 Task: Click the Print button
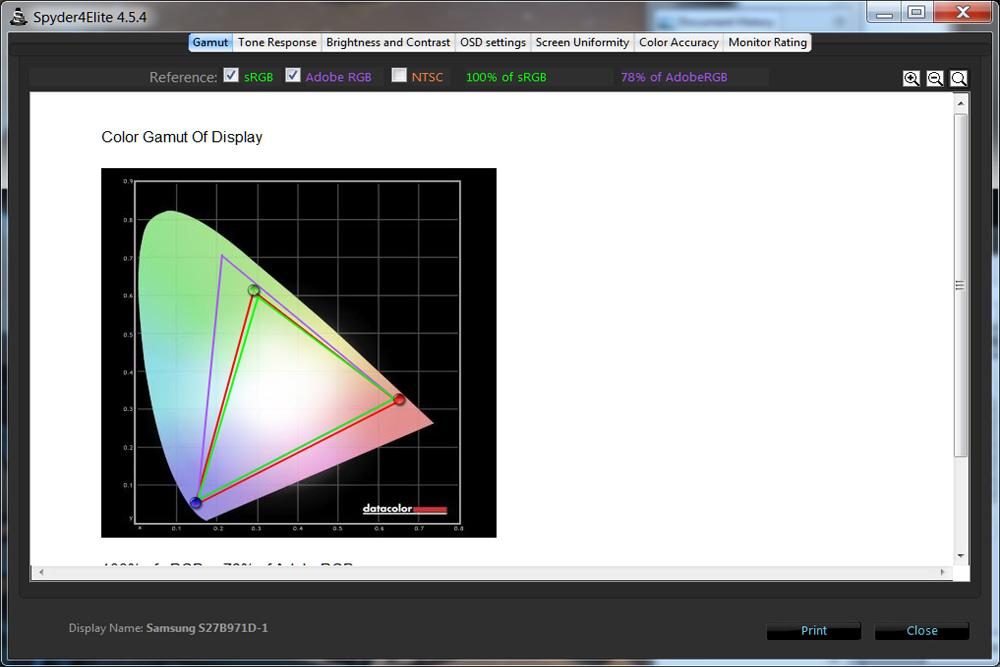tap(814, 631)
